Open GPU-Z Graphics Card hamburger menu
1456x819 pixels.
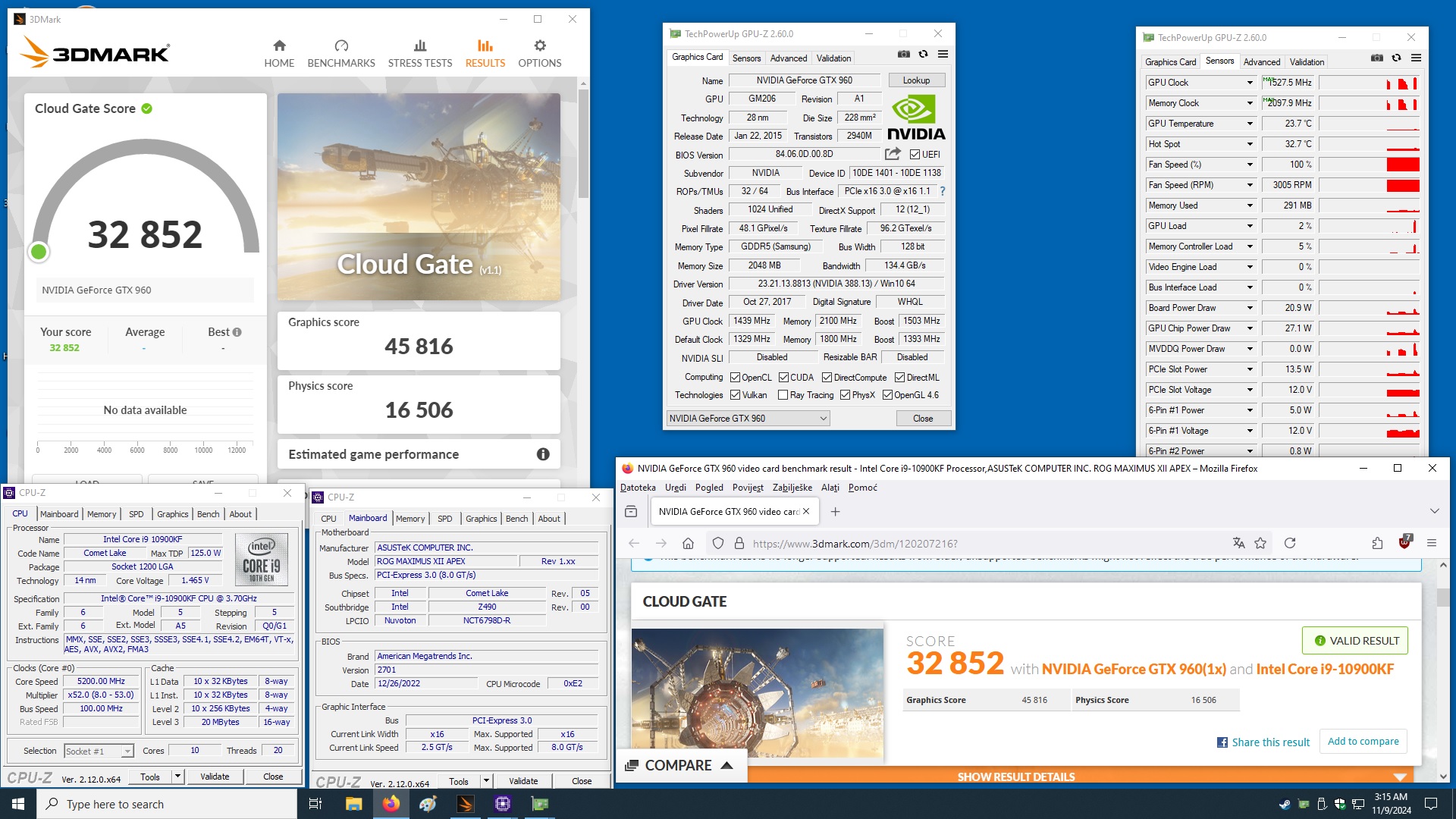pyautogui.click(x=943, y=54)
